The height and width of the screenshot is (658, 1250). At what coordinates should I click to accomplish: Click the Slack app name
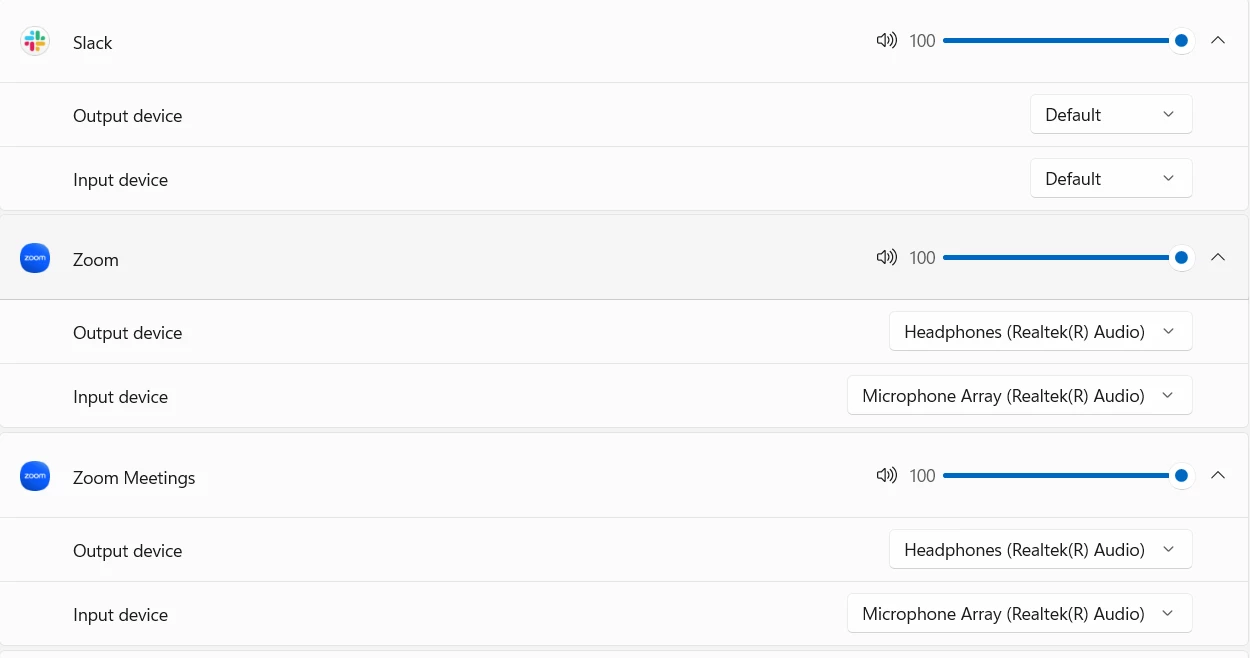pos(92,43)
